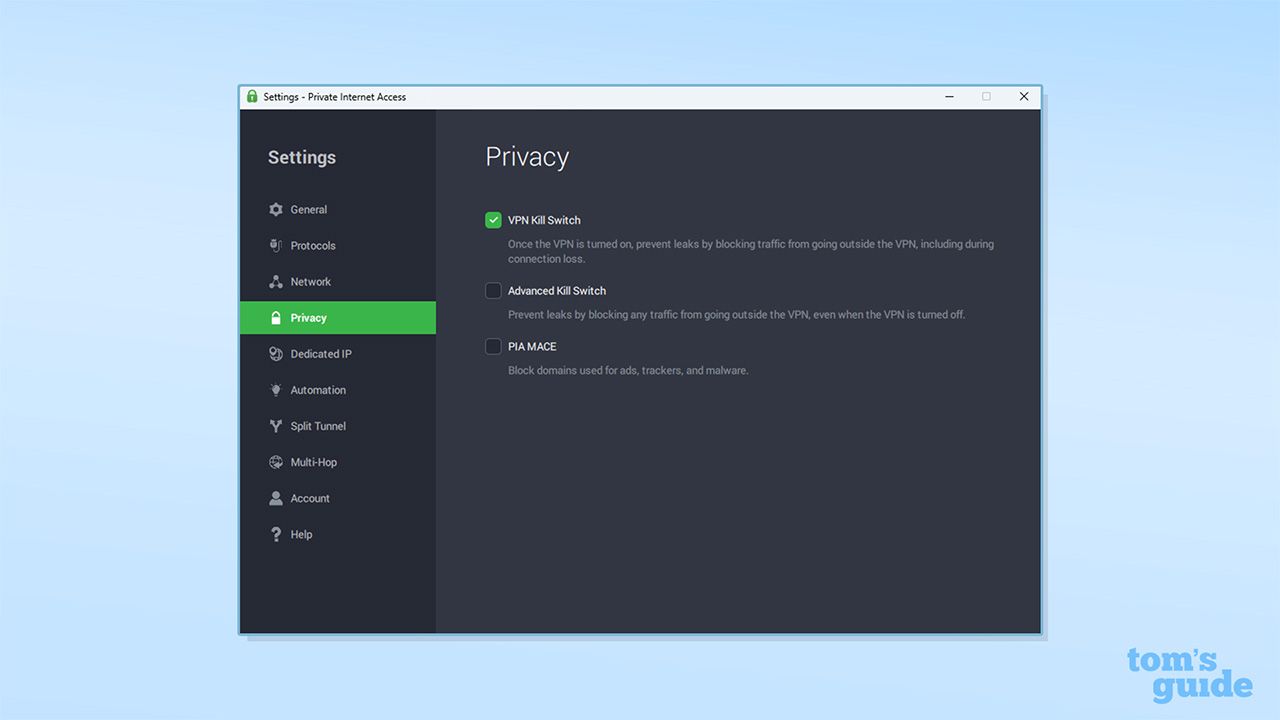Close the Settings window
Screen dimensions: 1280x720
[x=1024, y=97]
